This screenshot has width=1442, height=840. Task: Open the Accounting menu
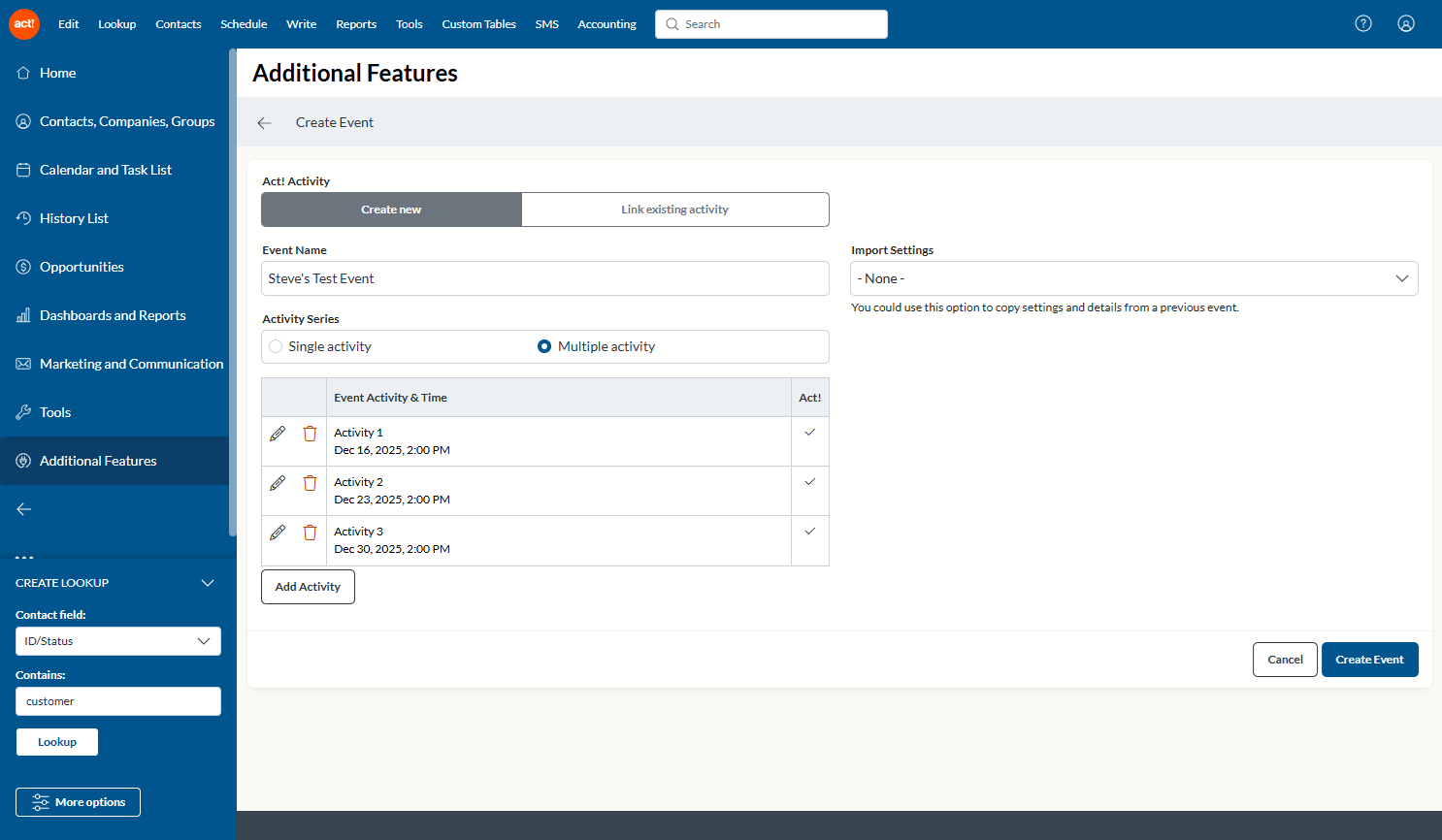click(607, 24)
